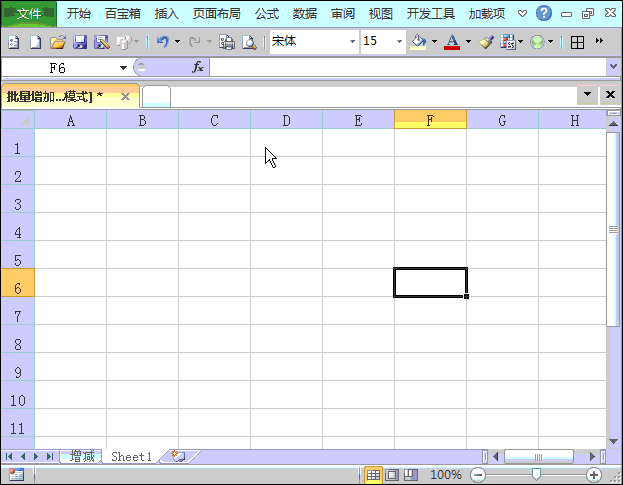Screen dimensions: 623x485
Task: Click the green round toolbar icon
Action: coord(537,42)
